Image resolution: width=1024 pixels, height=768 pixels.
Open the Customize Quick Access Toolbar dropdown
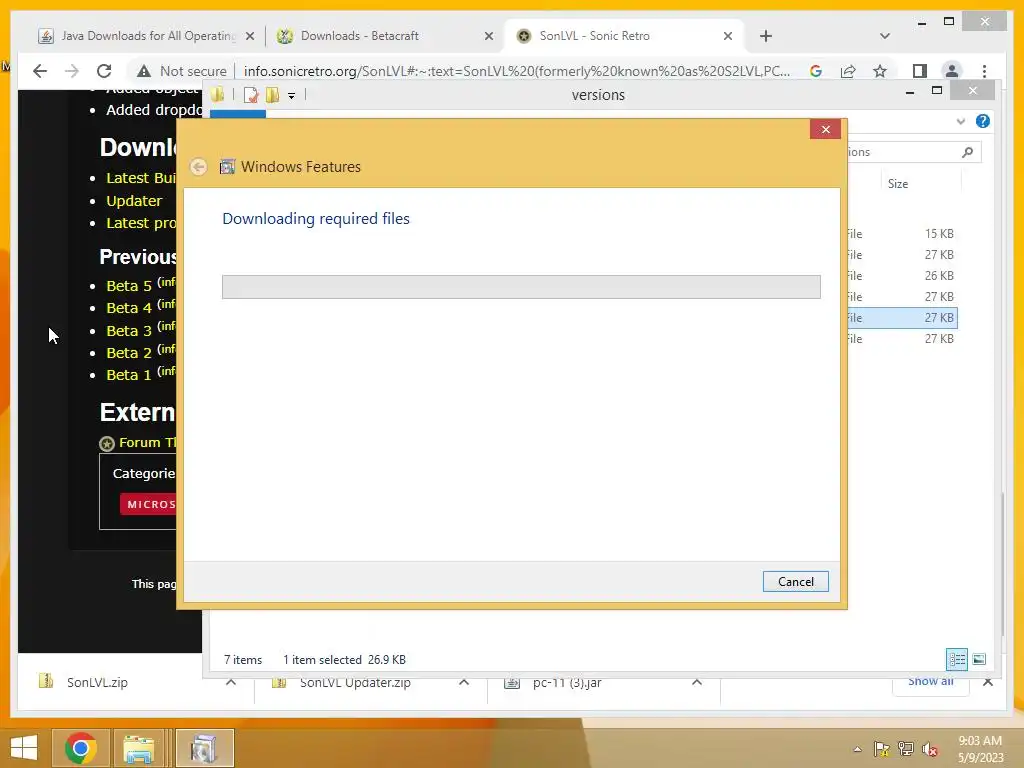291,96
